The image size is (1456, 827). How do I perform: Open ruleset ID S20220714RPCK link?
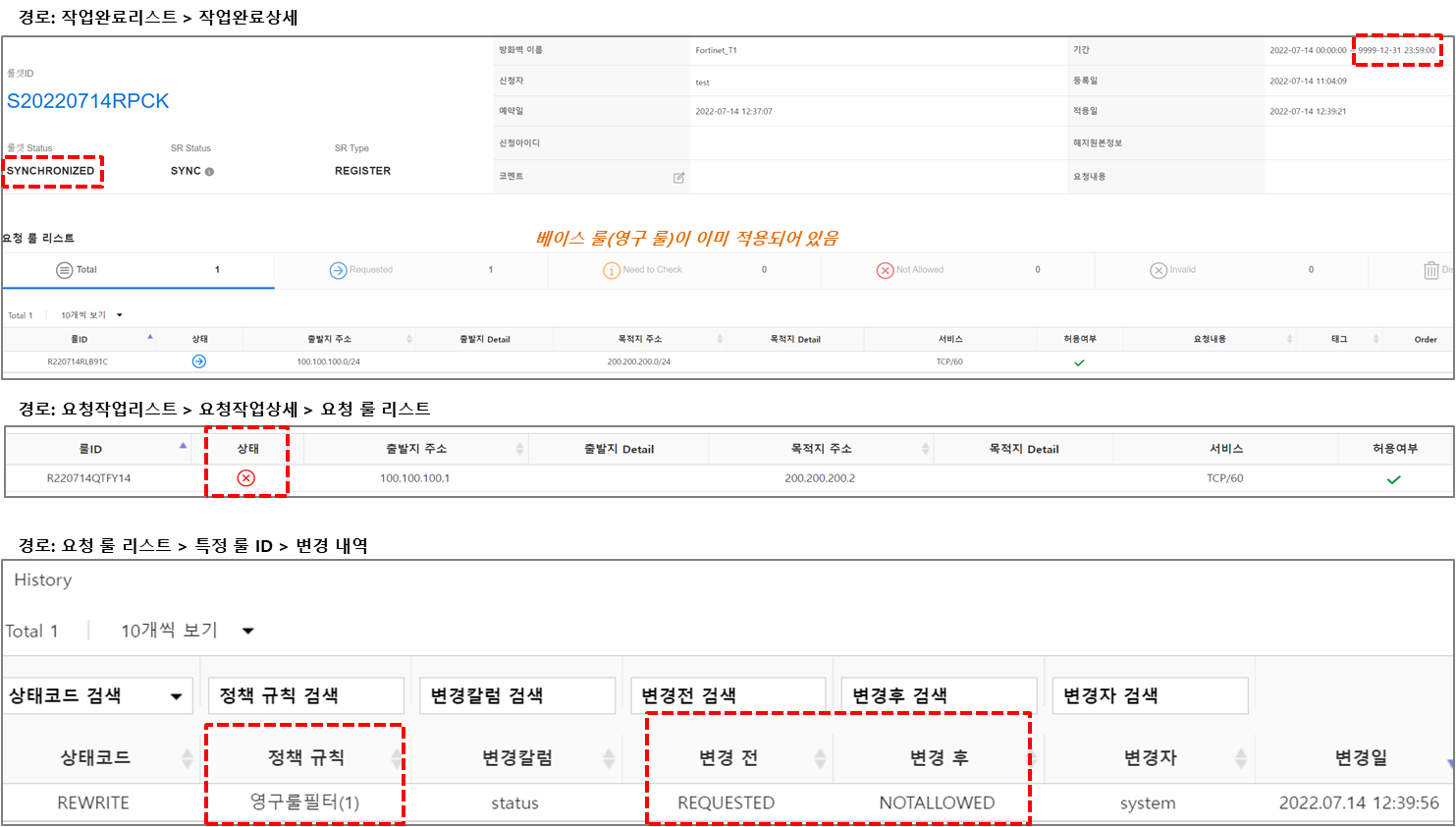tap(88, 101)
